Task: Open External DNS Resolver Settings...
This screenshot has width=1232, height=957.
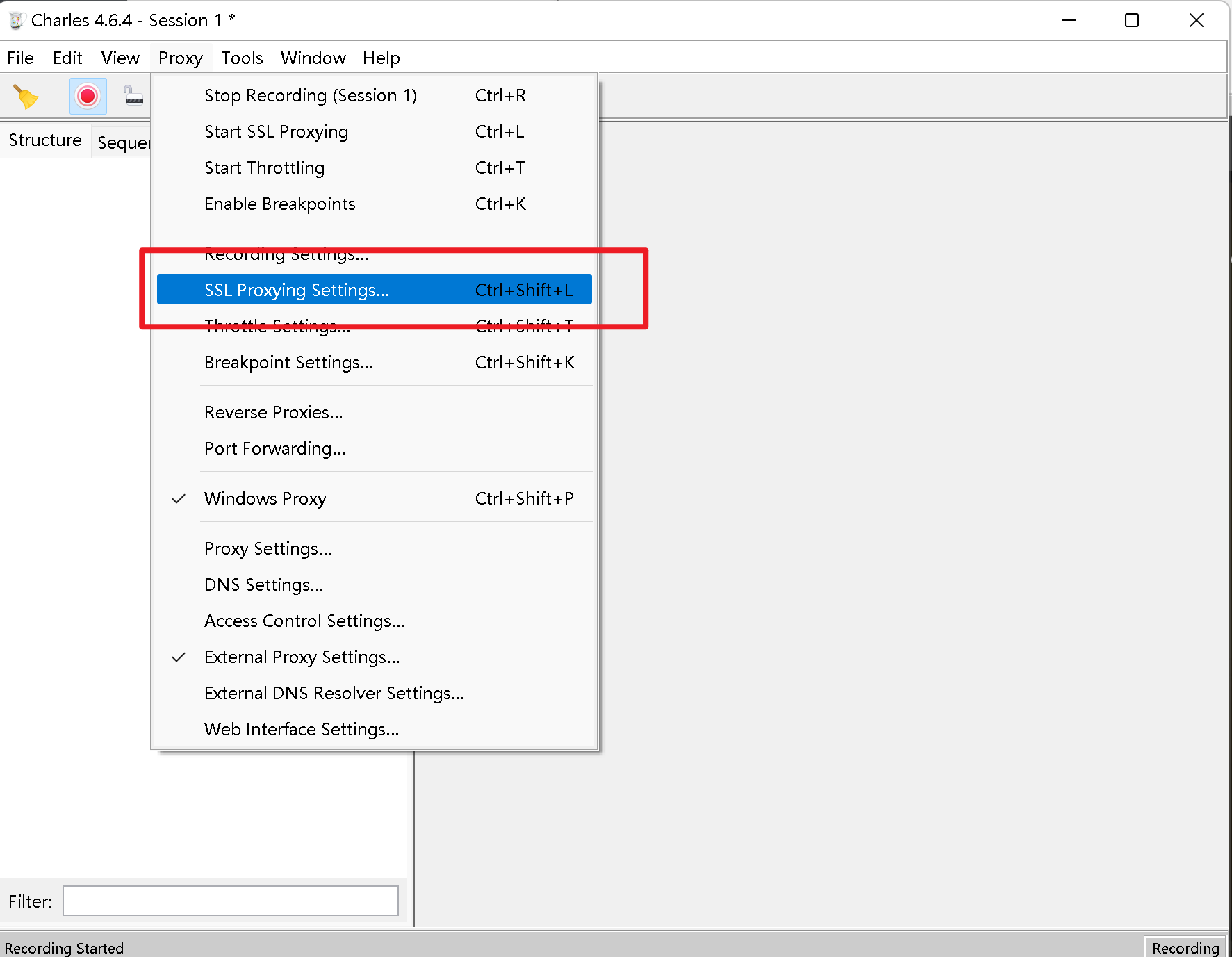Action: point(375,693)
